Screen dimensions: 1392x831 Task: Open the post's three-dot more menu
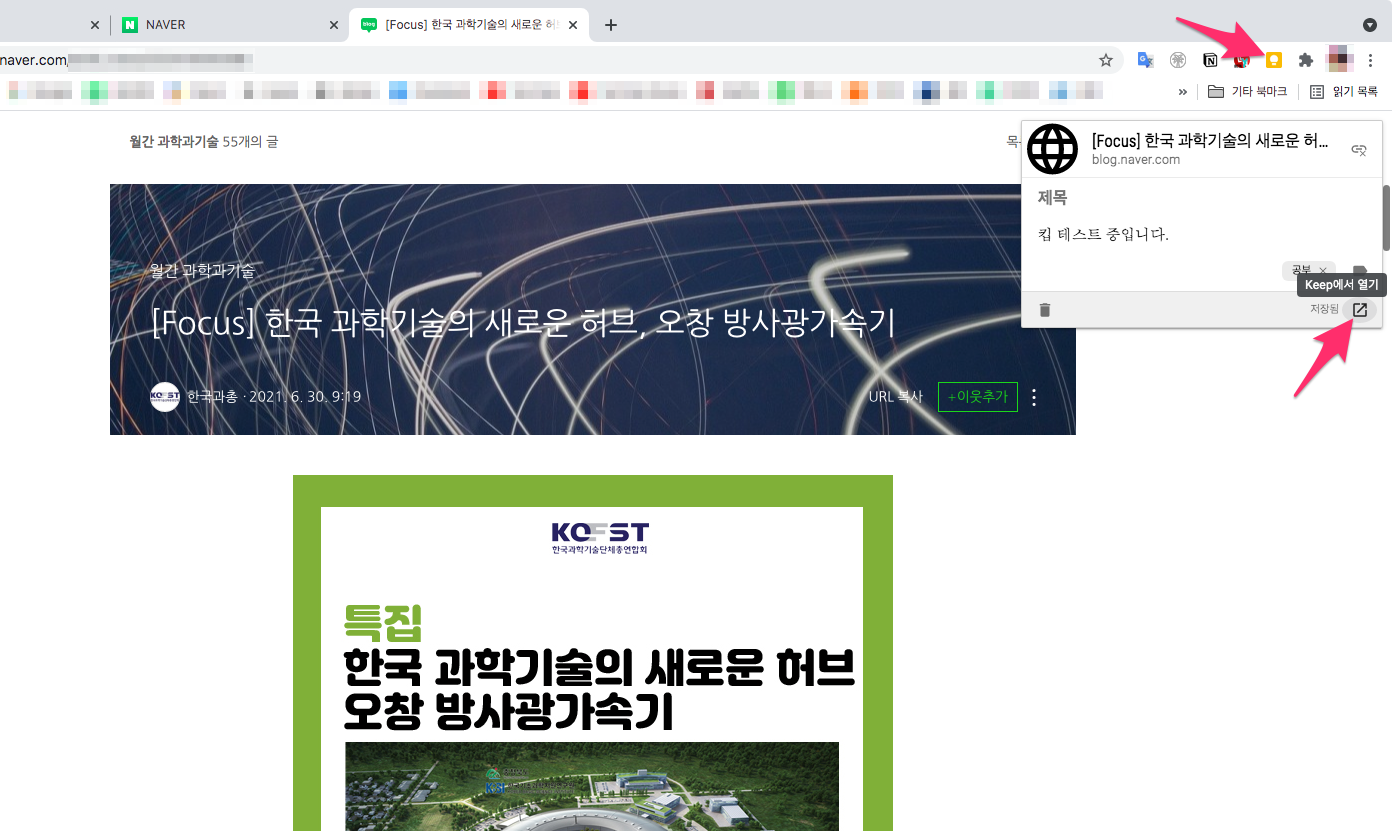(x=1034, y=397)
